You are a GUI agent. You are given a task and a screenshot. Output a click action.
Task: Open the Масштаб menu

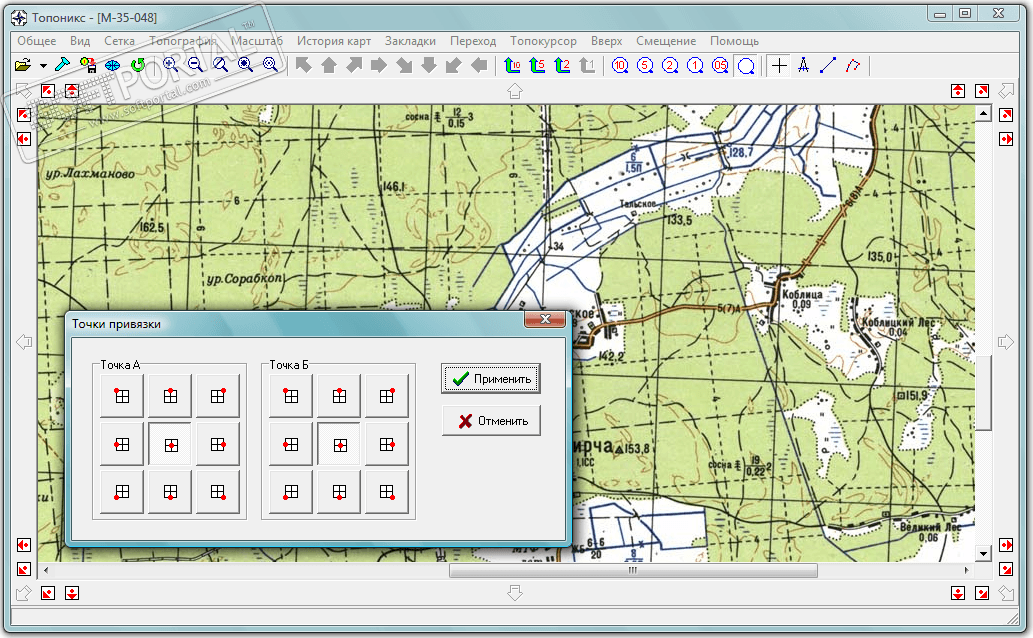coord(258,41)
